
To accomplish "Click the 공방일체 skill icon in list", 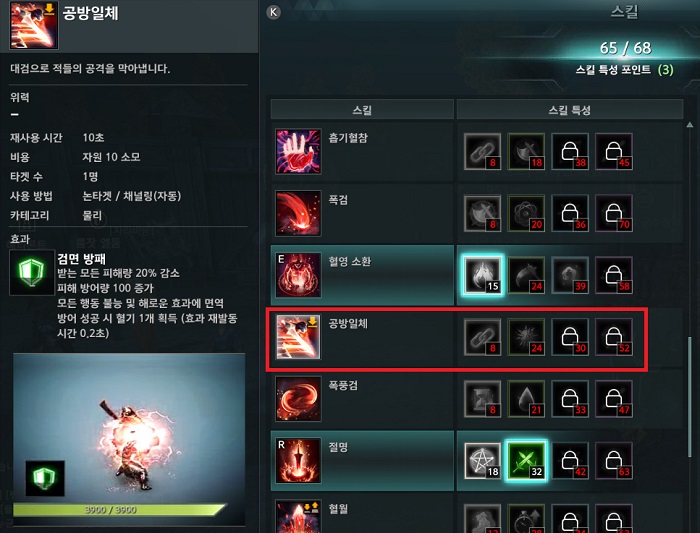I will 298,337.
